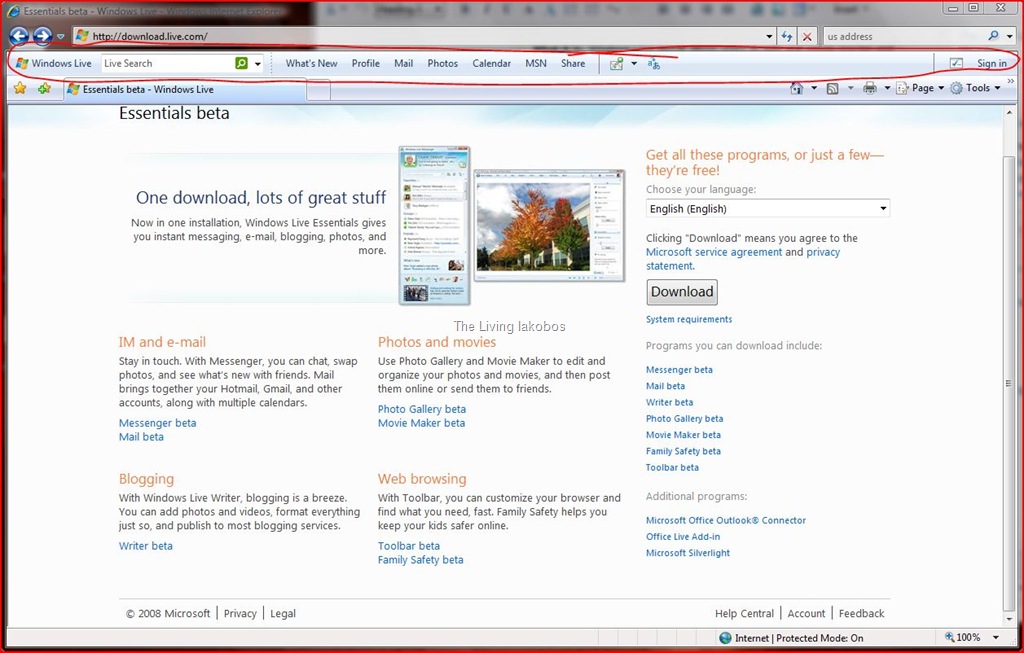Viewport: 1024px width, 653px height.
Task: Open Favorites Center star icon
Action: click(20, 88)
